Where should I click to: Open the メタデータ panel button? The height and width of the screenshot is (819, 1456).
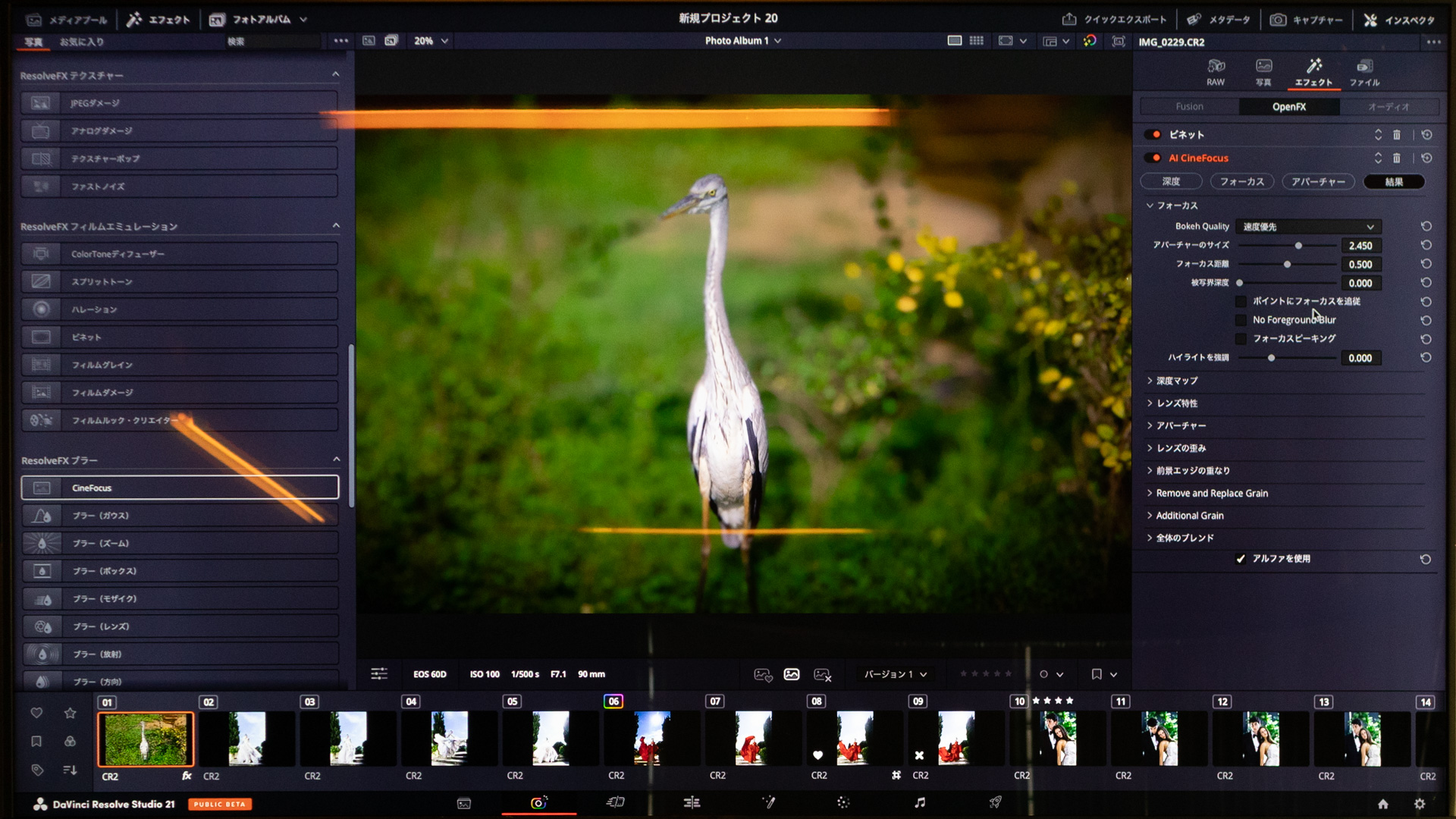[x=1219, y=20]
